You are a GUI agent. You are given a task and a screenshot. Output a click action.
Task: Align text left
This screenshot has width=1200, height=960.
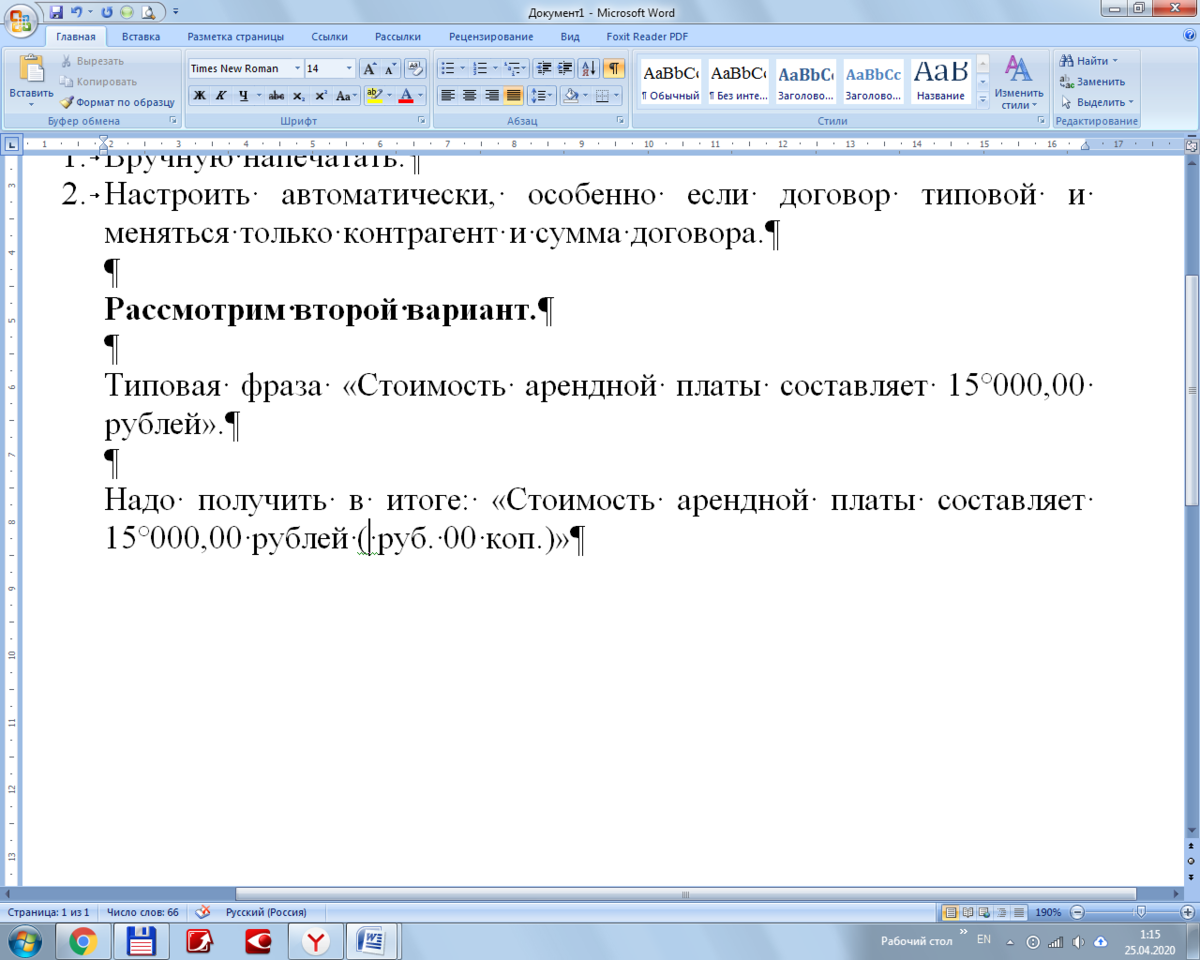pyautogui.click(x=447, y=96)
